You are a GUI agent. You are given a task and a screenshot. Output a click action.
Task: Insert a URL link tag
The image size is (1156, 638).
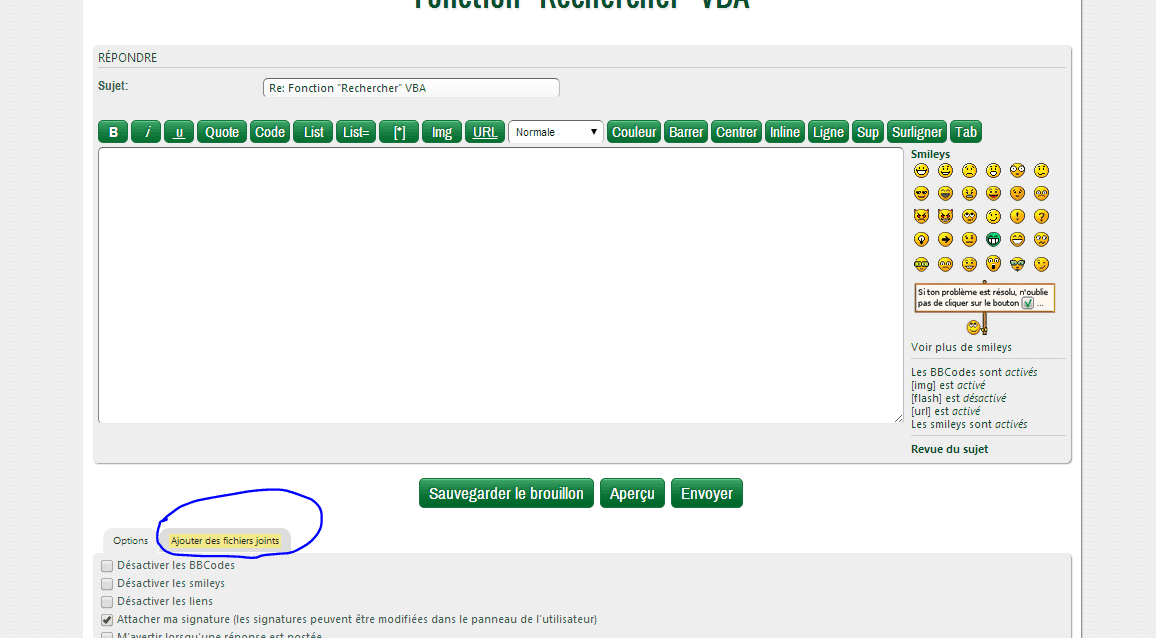(x=484, y=132)
